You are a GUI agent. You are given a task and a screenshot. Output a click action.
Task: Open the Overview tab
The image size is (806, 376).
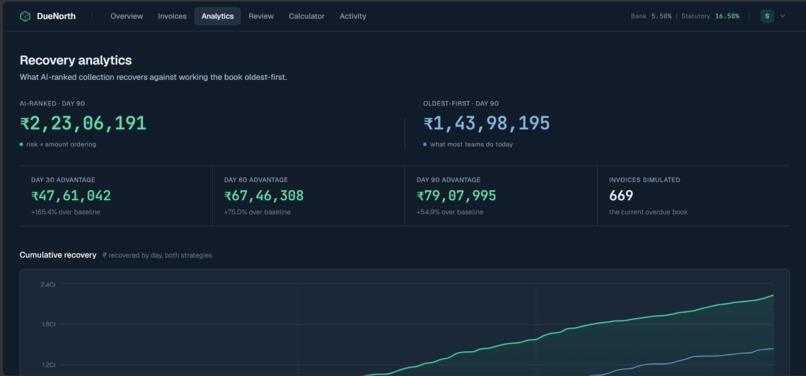[126, 16]
